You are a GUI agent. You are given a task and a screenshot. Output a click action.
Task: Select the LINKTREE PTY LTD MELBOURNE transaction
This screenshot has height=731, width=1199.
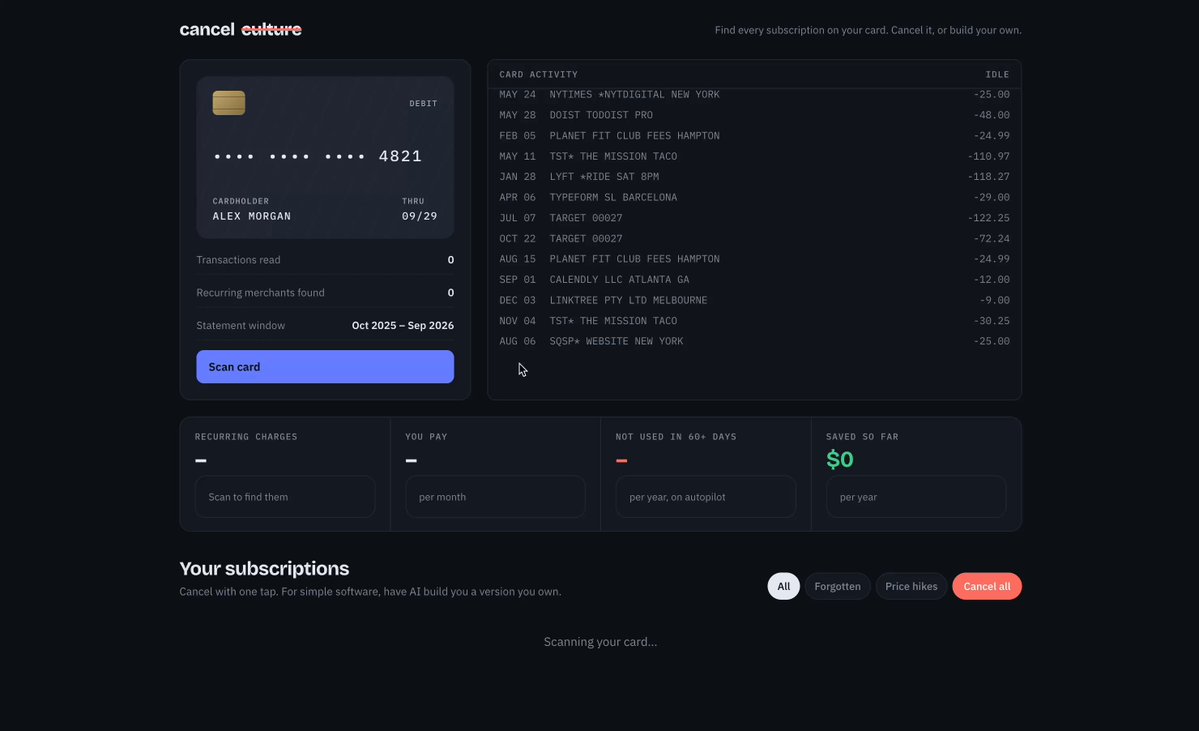[x=754, y=301]
